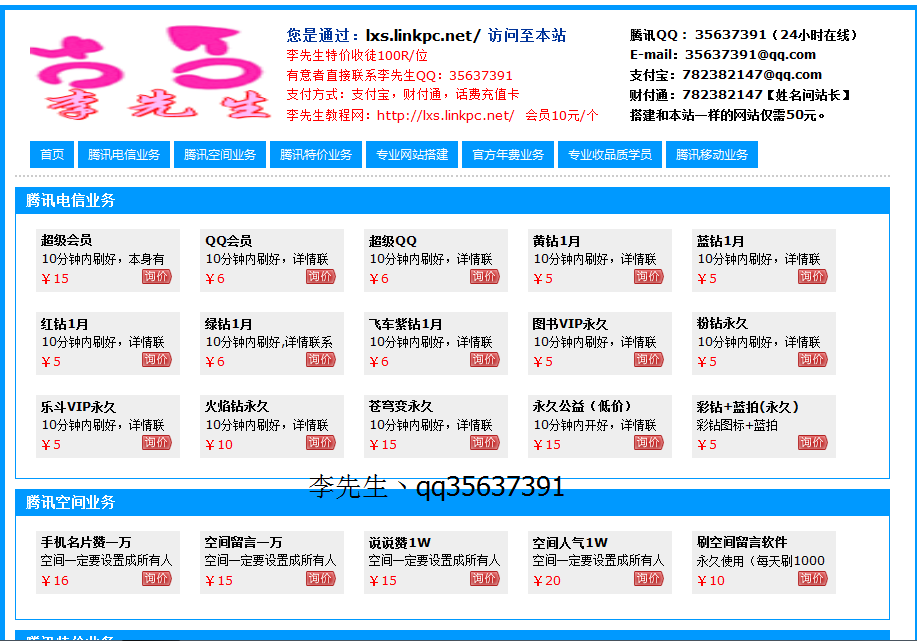This screenshot has height=641, width=917.
Task: Click the 询价 button for 彩钻+蓝拍(永久)
Action: pos(812,443)
